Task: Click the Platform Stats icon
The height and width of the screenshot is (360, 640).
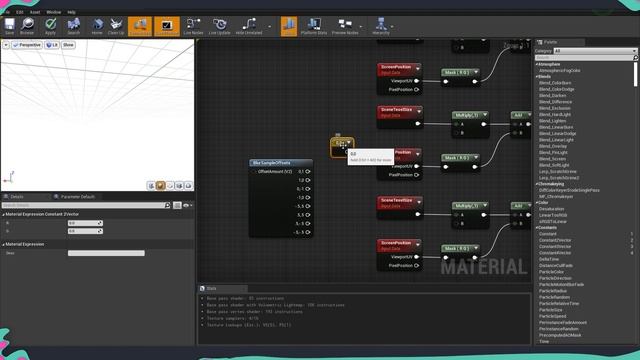Action: [x=313, y=27]
